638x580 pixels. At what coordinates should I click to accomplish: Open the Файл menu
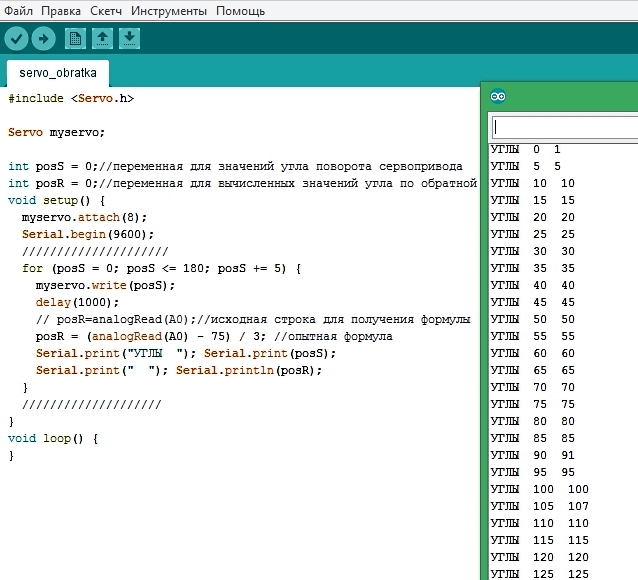(19, 11)
